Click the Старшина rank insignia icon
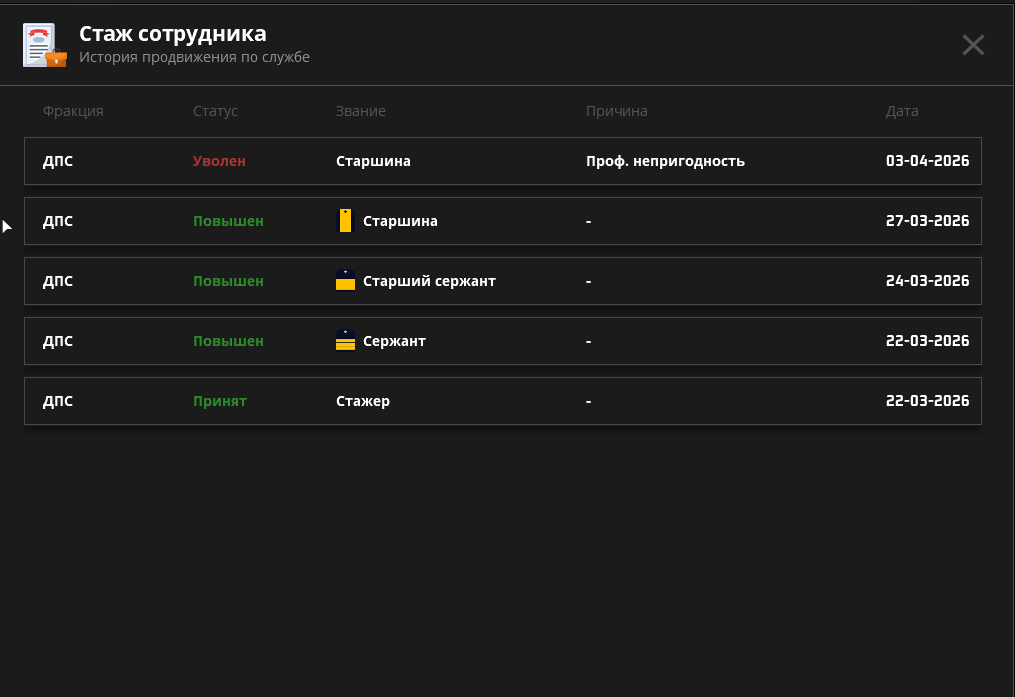Viewport: 1015px width, 697px height. (x=345, y=221)
